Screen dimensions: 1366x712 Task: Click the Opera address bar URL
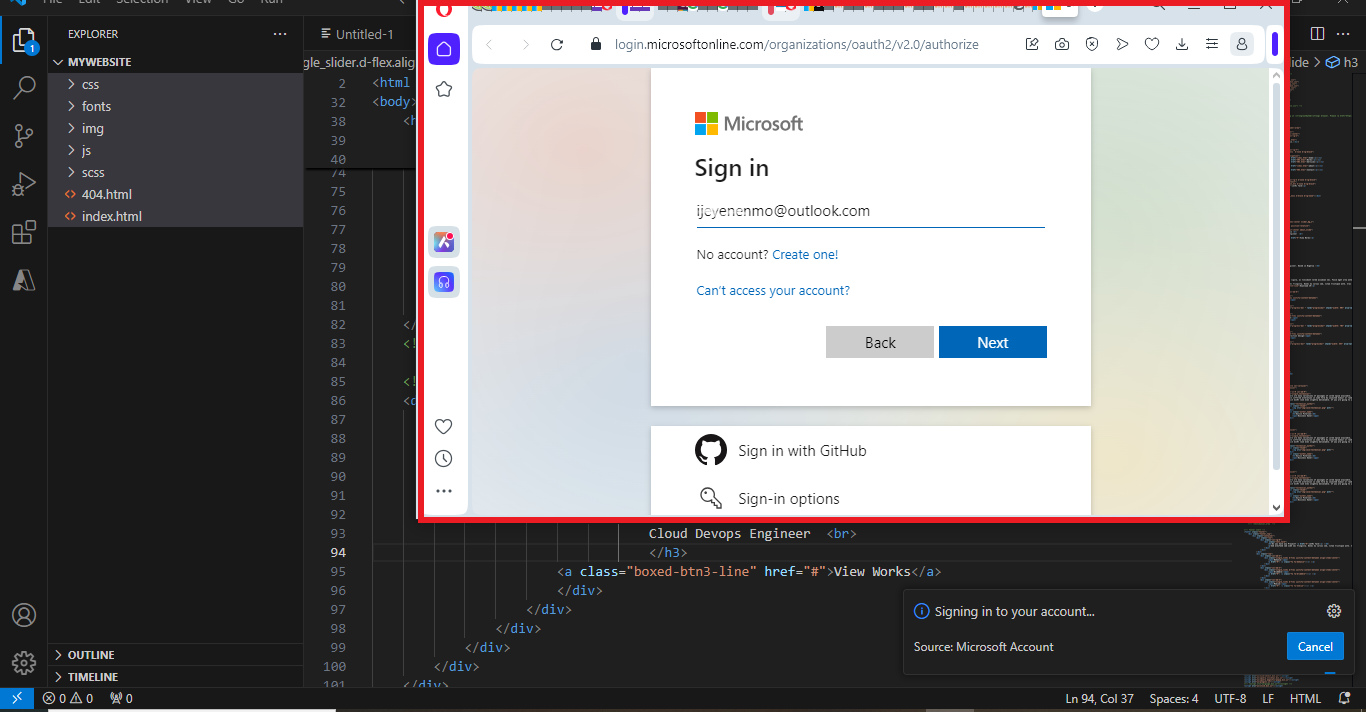[796, 44]
